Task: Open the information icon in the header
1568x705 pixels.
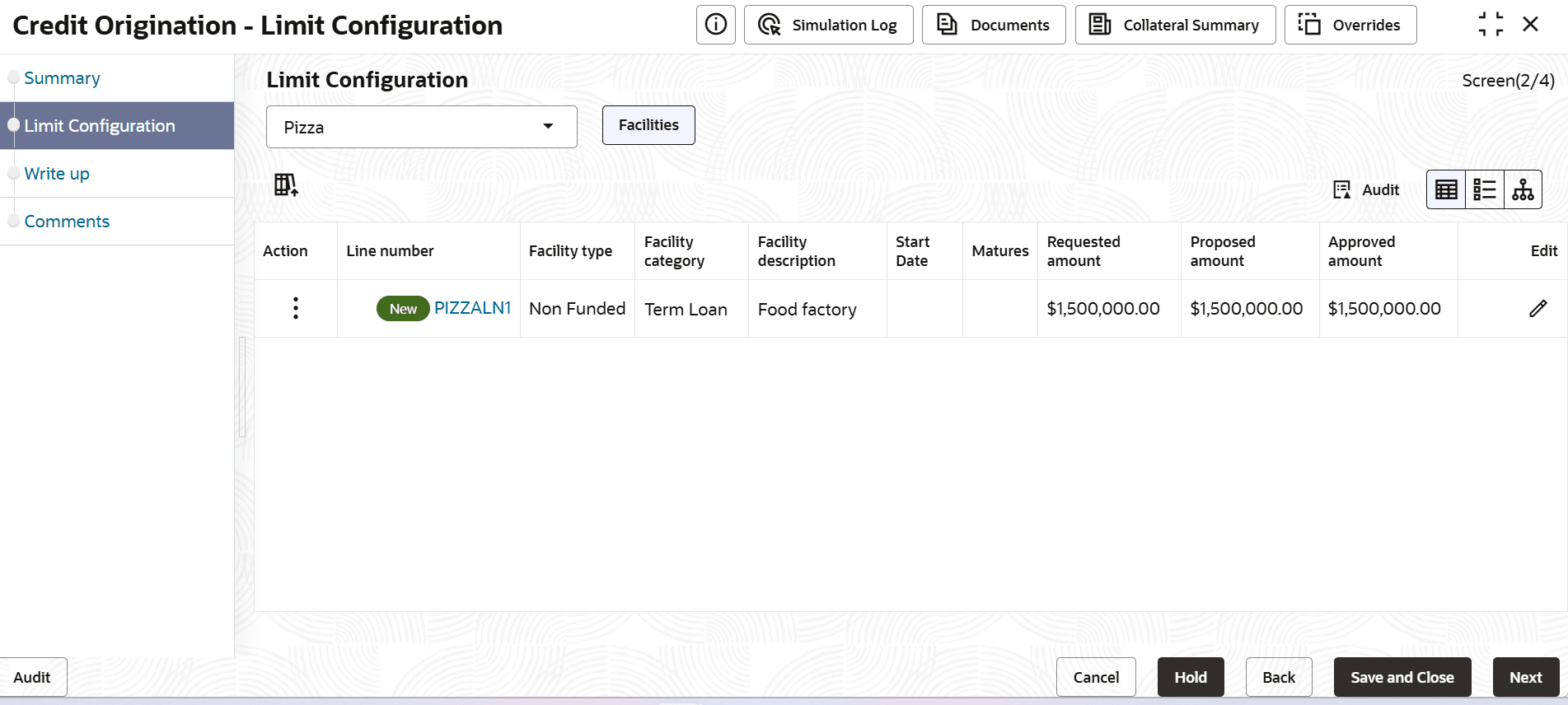Action: click(x=715, y=25)
